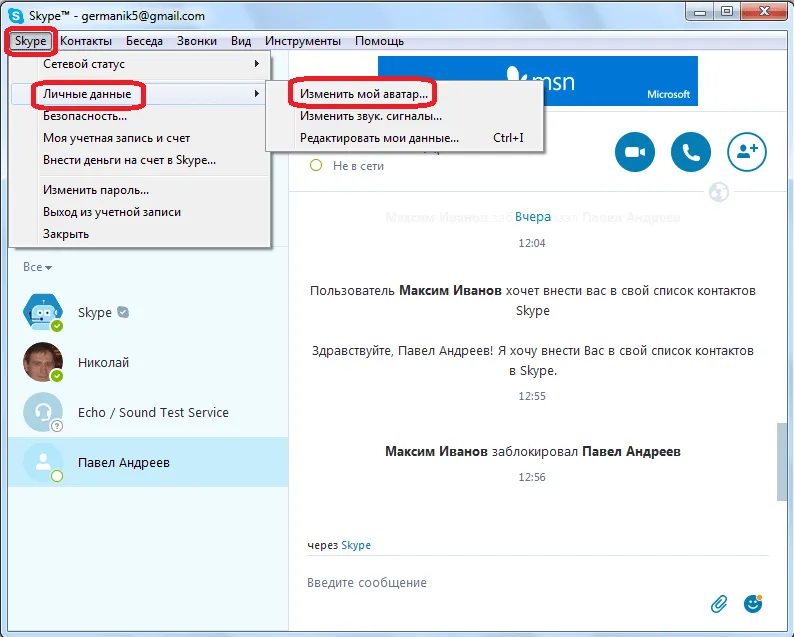The height and width of the screenshot is (637, 794).
Task: Open the Помощь menu
Action: pyautogui.click(x=379, y=41)
